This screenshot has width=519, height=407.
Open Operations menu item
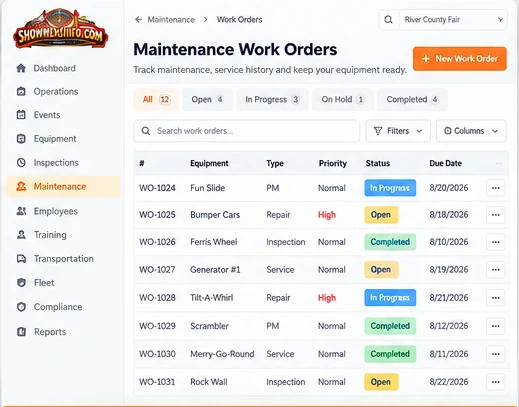tap(63, 91)
